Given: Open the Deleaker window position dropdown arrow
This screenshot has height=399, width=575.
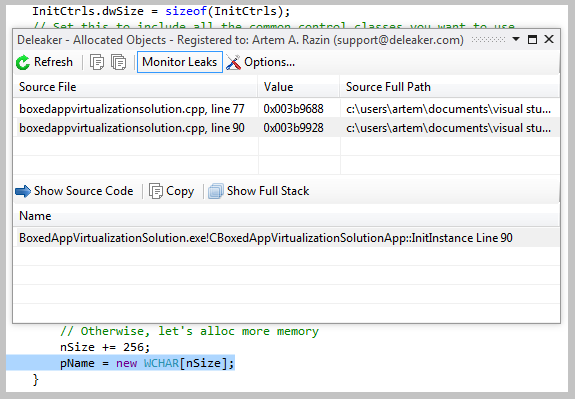Looking at the screenshot, I should click(516, 39).
